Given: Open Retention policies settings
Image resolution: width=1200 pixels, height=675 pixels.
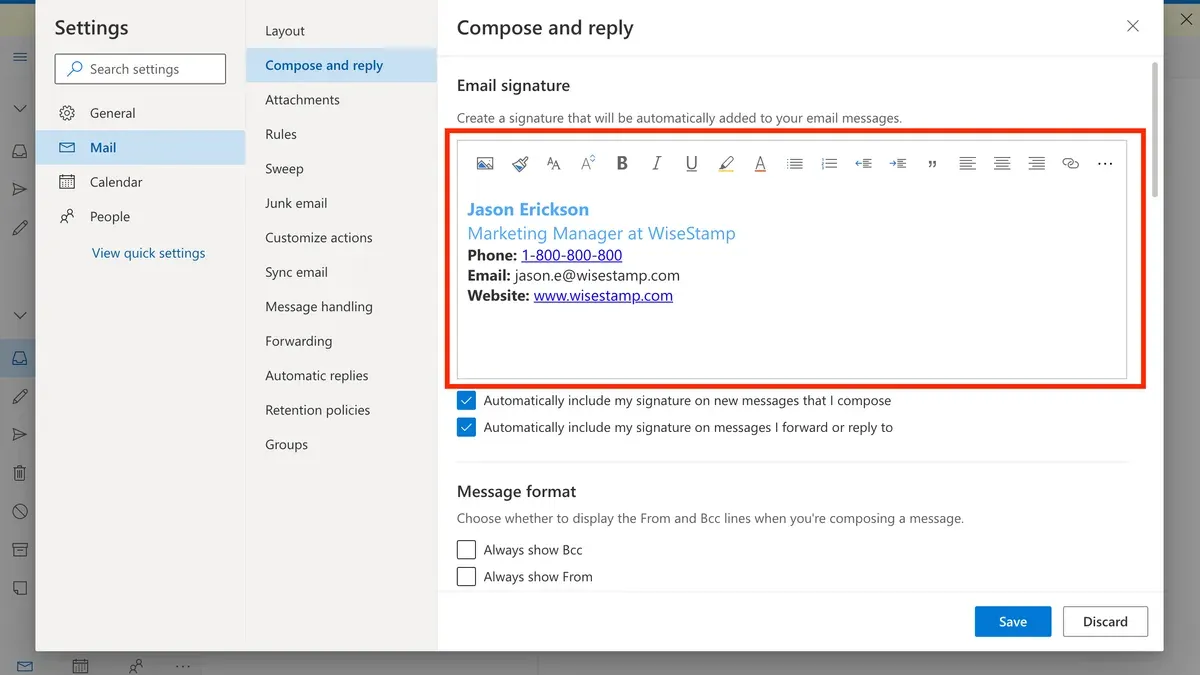Looking at the screenshot, I should pos(341,410).
